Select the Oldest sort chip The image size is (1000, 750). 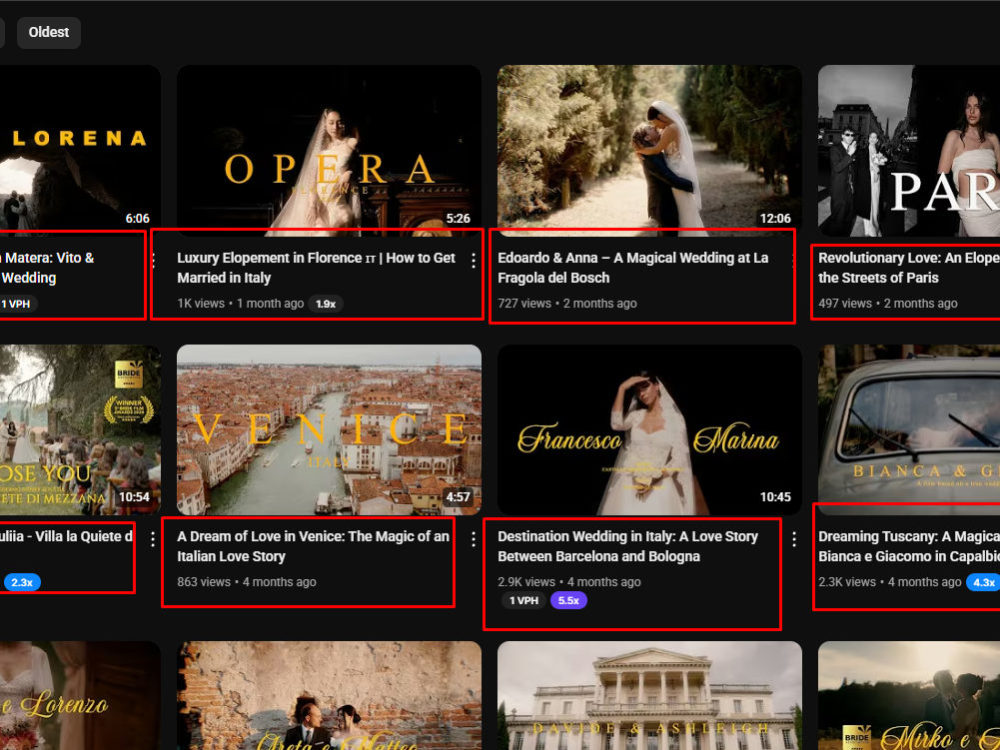point(48,33)
